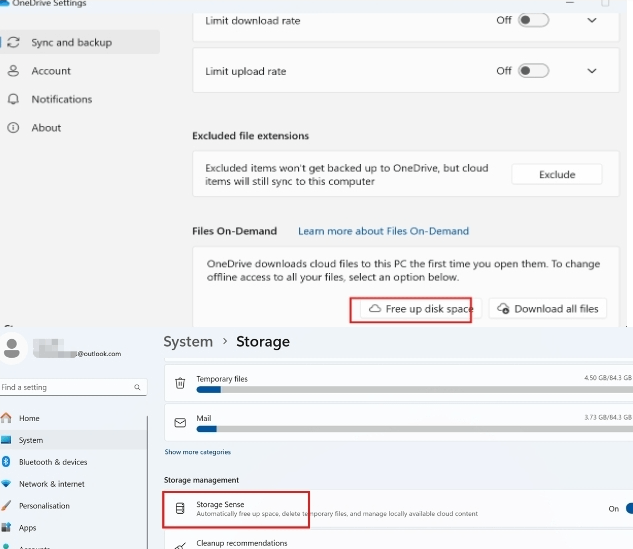The image size is (633, 549).
Task: Click the Storage management heading
Action: [201, 480]
